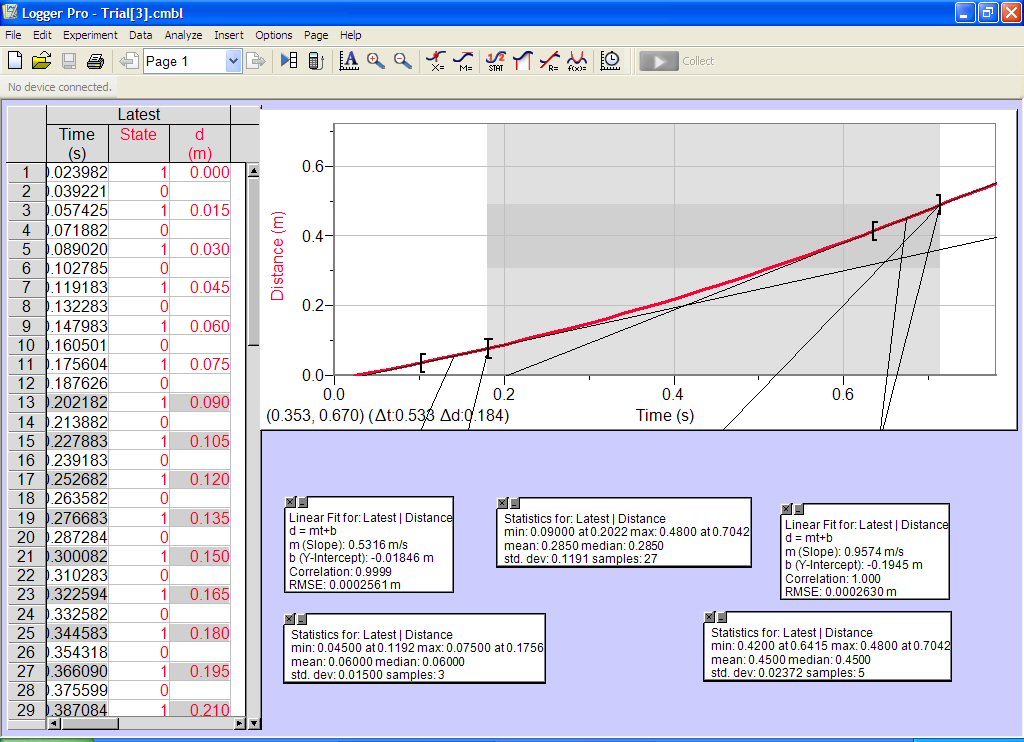Select the Zoom In magnifier
The width and height of the screenshot is (1024, 742).
[x=376, y=61]
